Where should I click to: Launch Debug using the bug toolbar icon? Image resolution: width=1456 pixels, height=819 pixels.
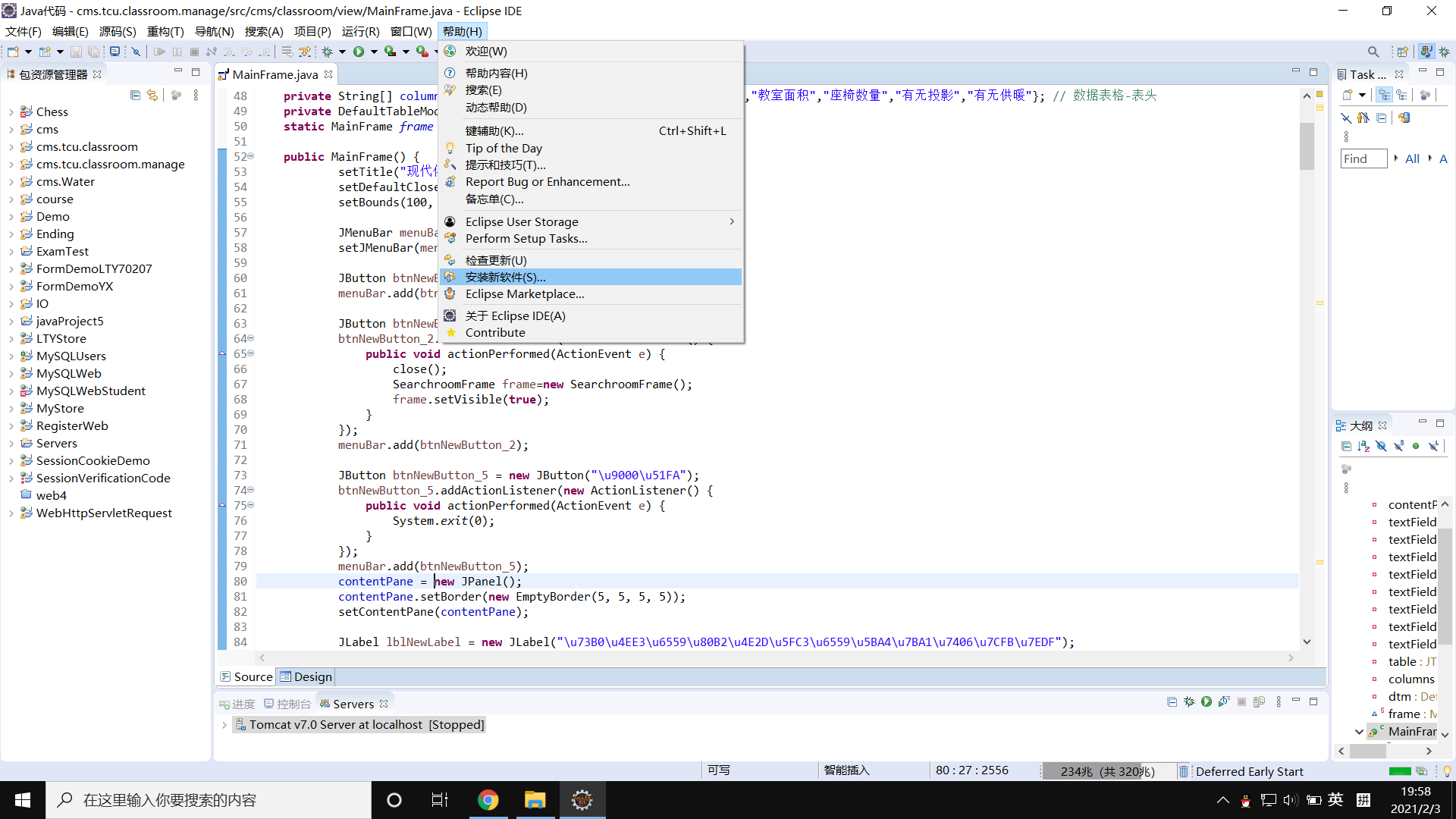pyautogui.click(x=328, y=52)
